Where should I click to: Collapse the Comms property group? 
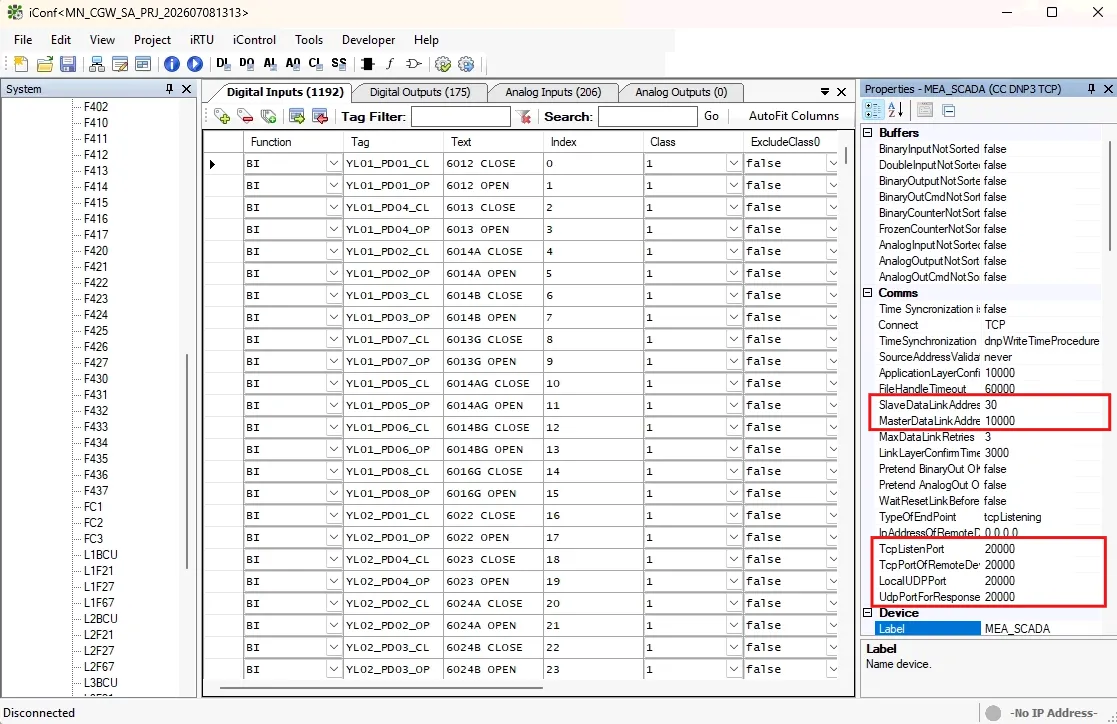coord(868,293)
